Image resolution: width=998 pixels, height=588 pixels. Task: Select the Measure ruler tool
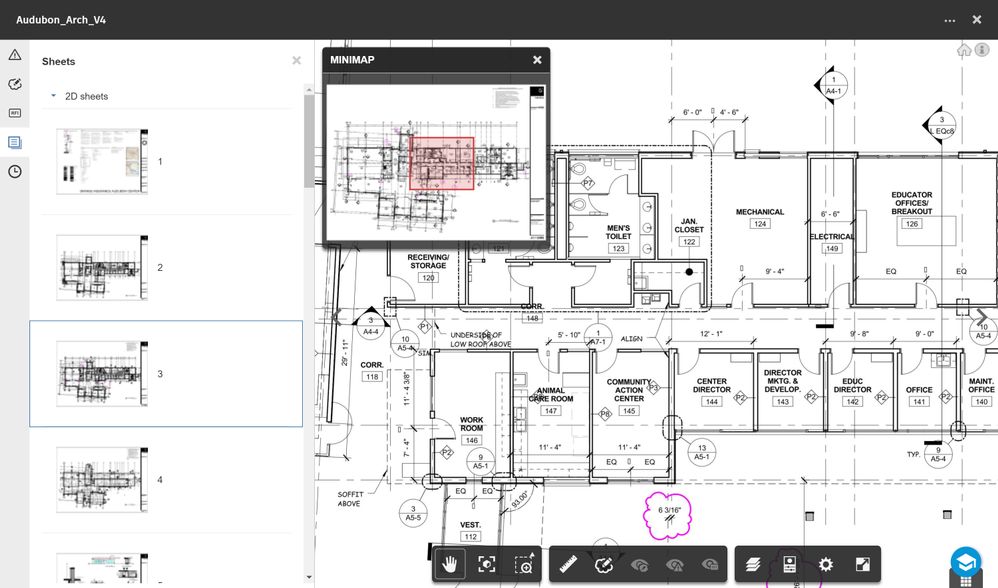coord(568,564)
